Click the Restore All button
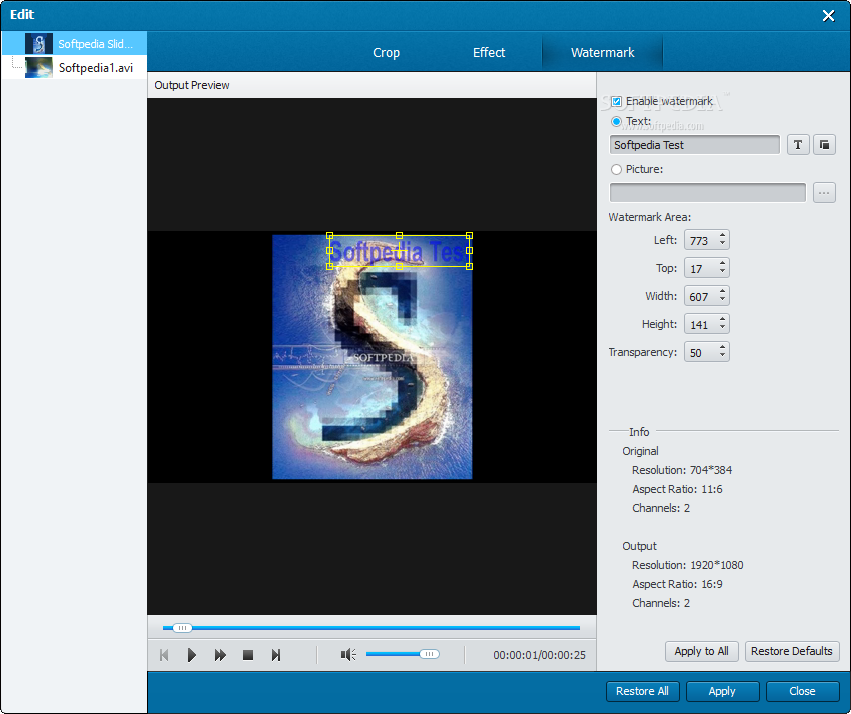Image resolution: width=851 pixels, height=714 pixels. click(x=642, y=691)
